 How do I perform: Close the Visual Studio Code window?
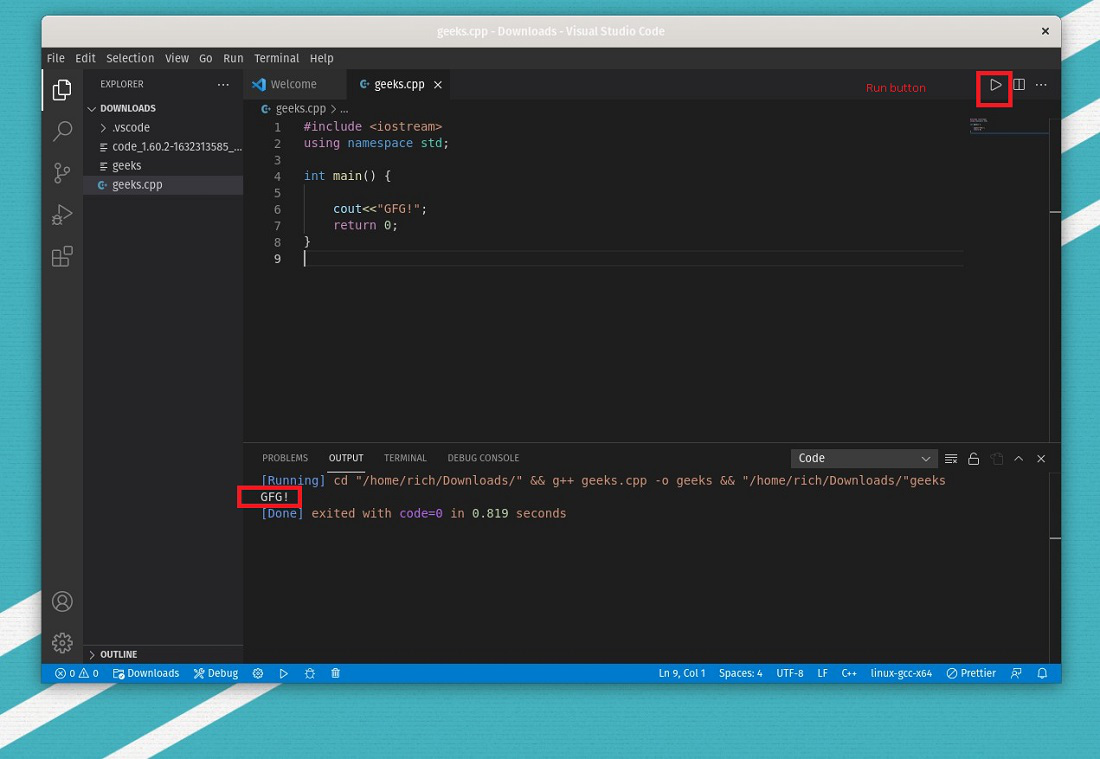tap(1045, 32)
